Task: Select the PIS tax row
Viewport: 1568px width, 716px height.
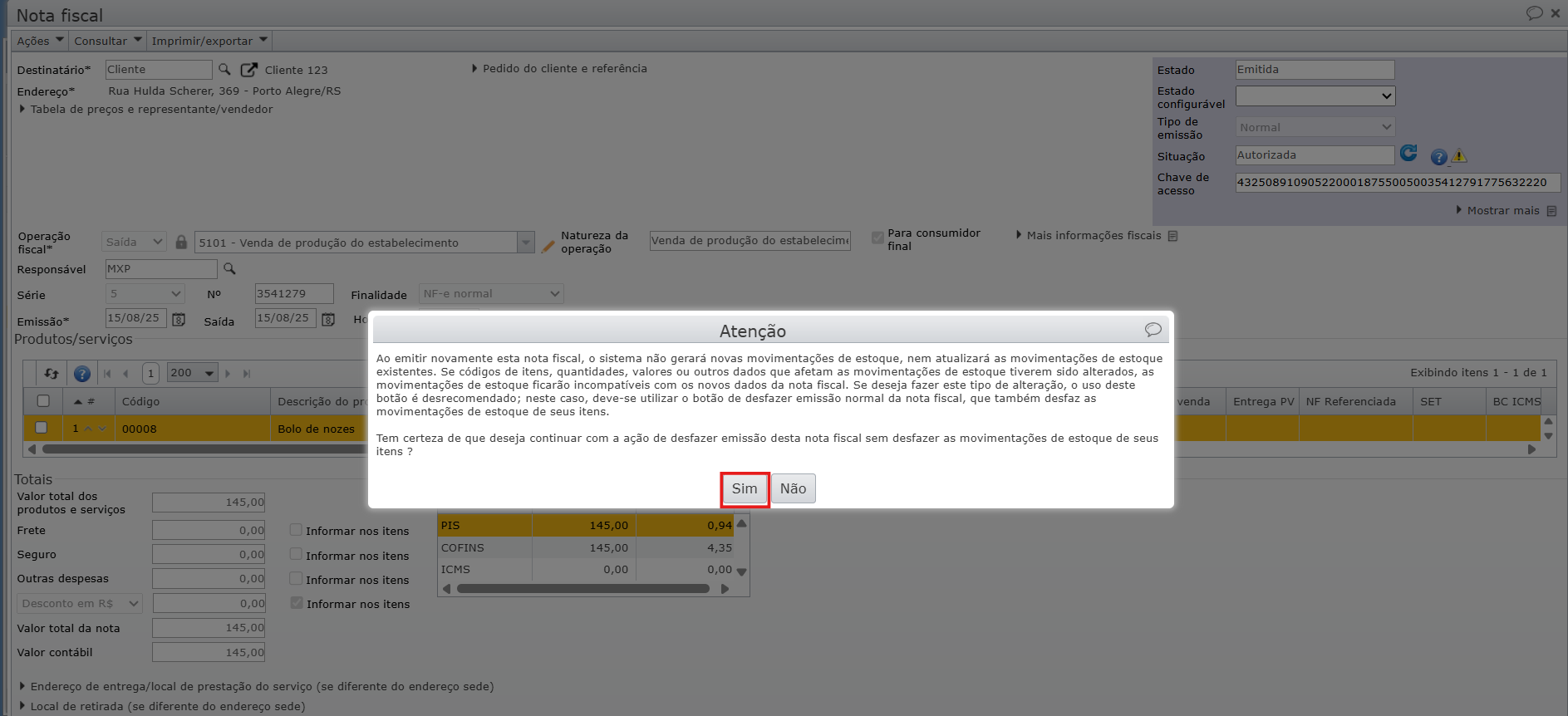Action: click(x=586, y=525)
